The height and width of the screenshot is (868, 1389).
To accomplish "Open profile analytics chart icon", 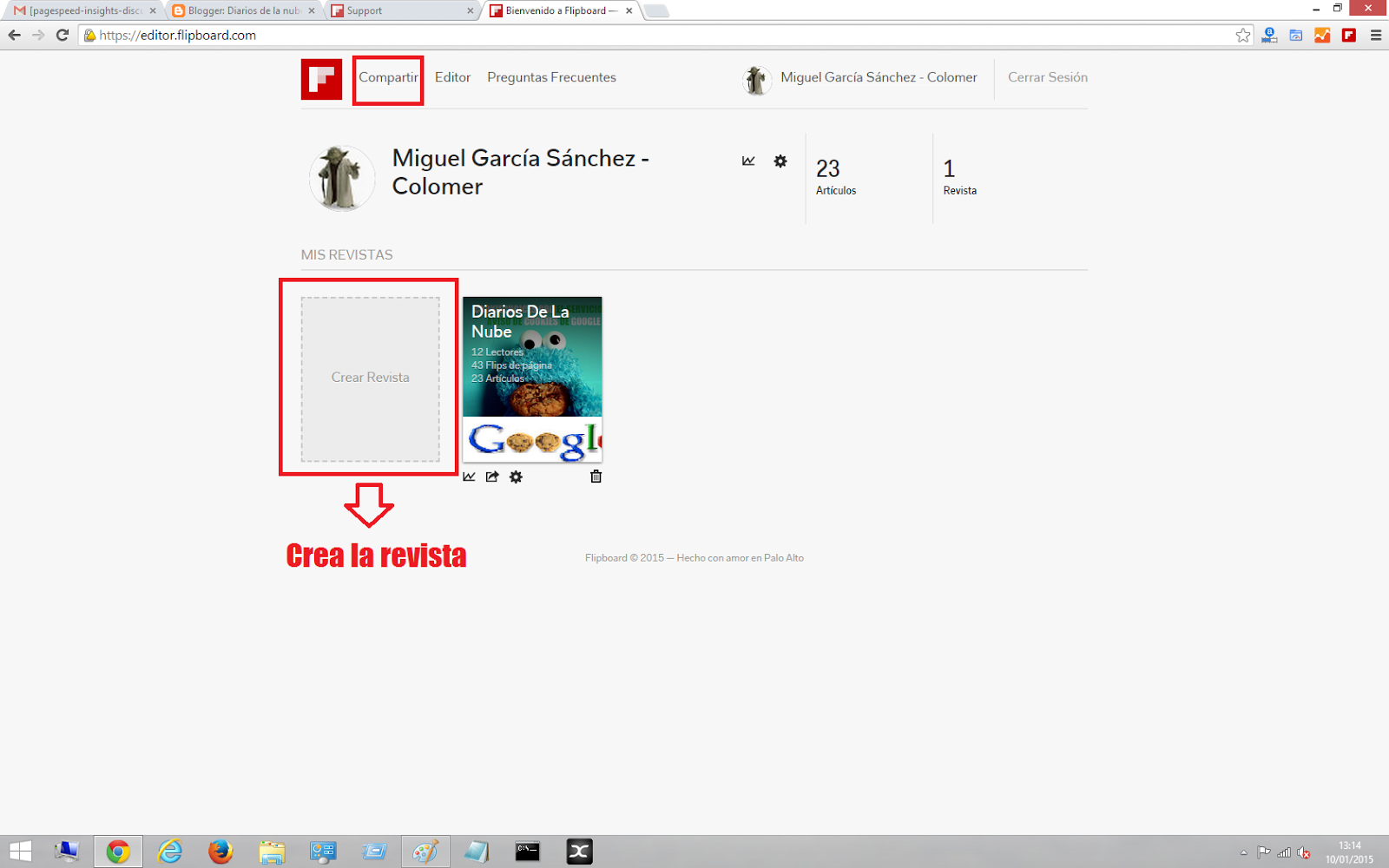I will (748, 161).
